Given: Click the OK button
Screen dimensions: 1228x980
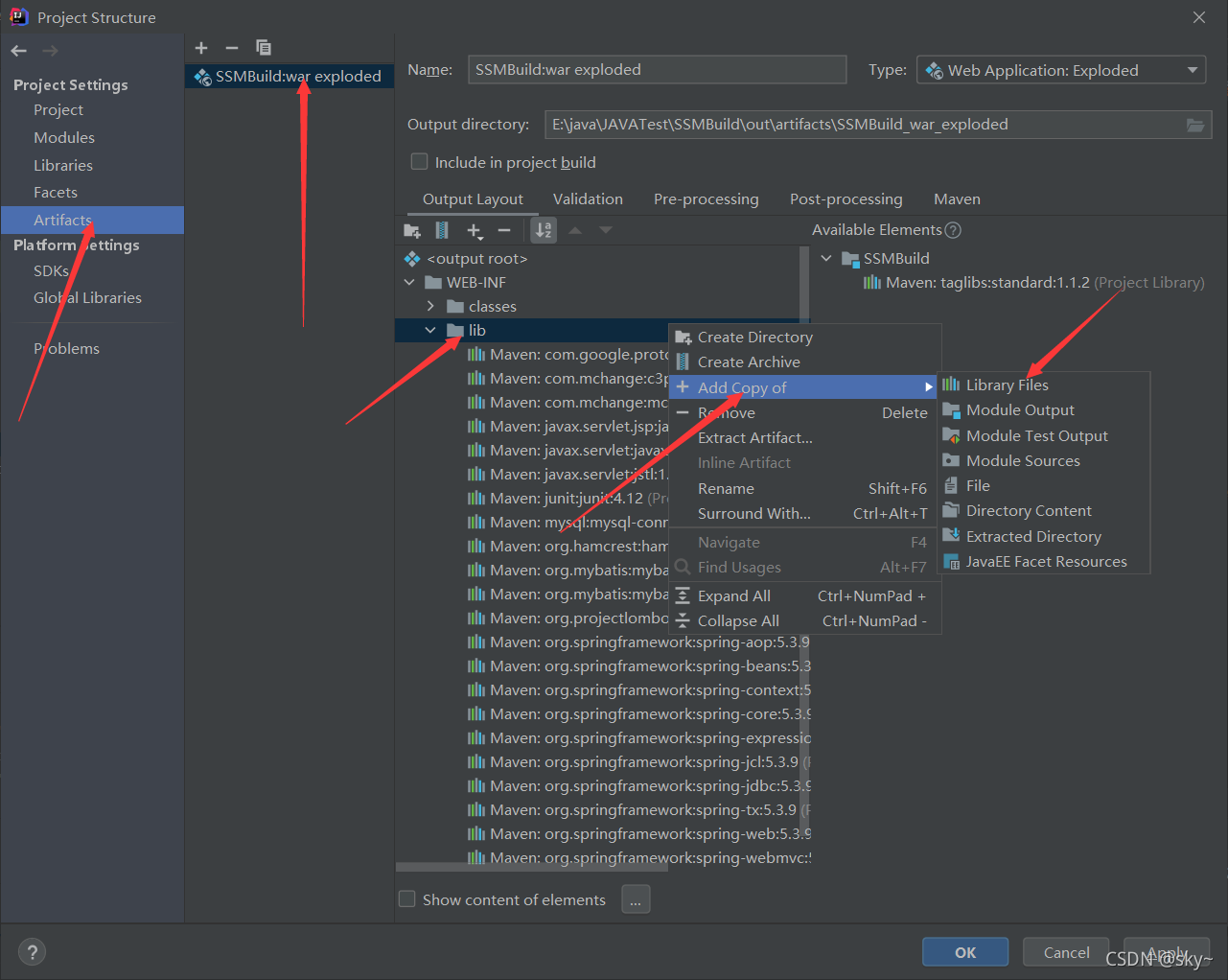Looking at the screenshot, I should pyautogui.click(x=965, y=952).
